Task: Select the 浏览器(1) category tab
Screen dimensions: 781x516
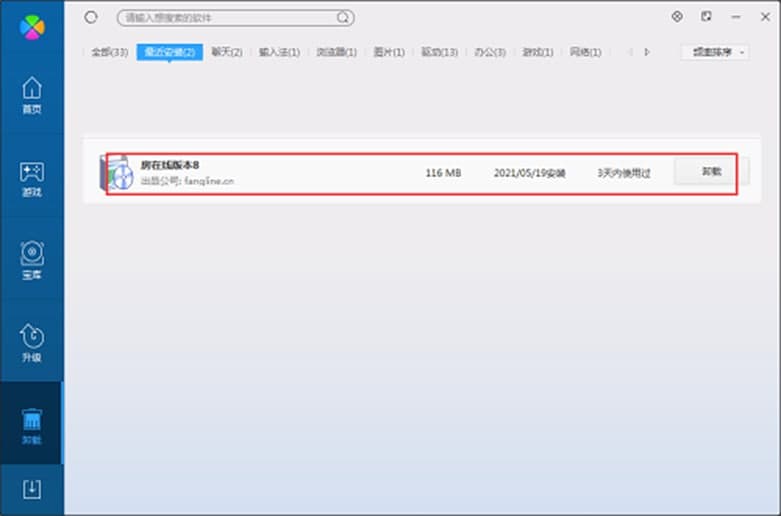Action: (x=335, y=52)
